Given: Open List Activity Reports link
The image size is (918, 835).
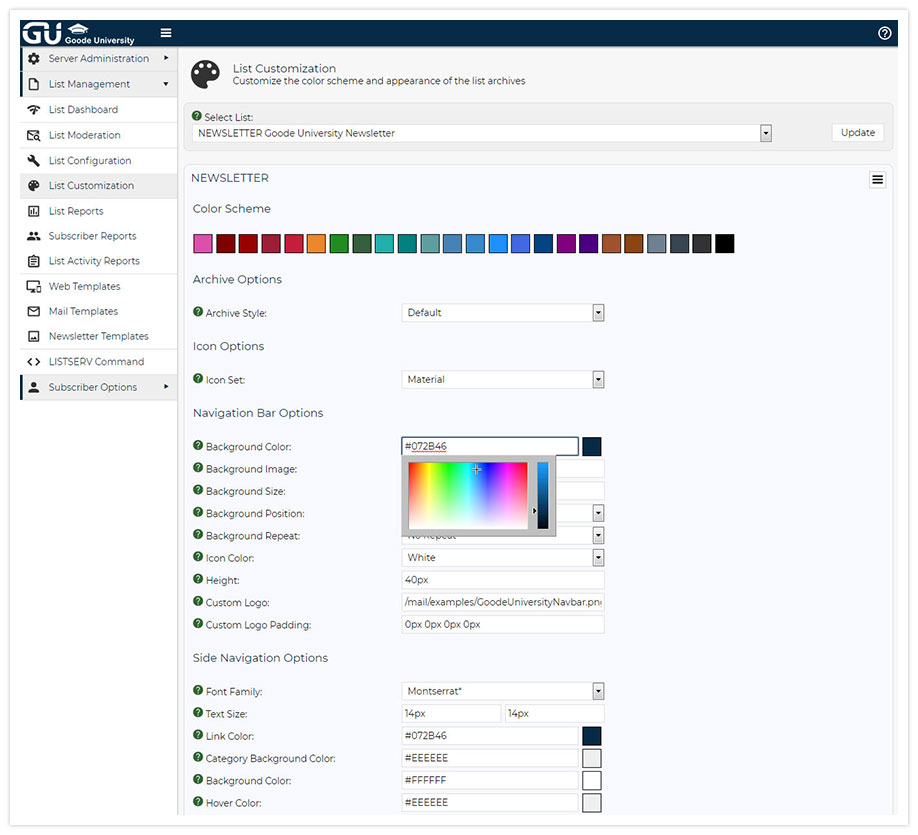Looking at the screenshot, I should [x=94, y=261].
